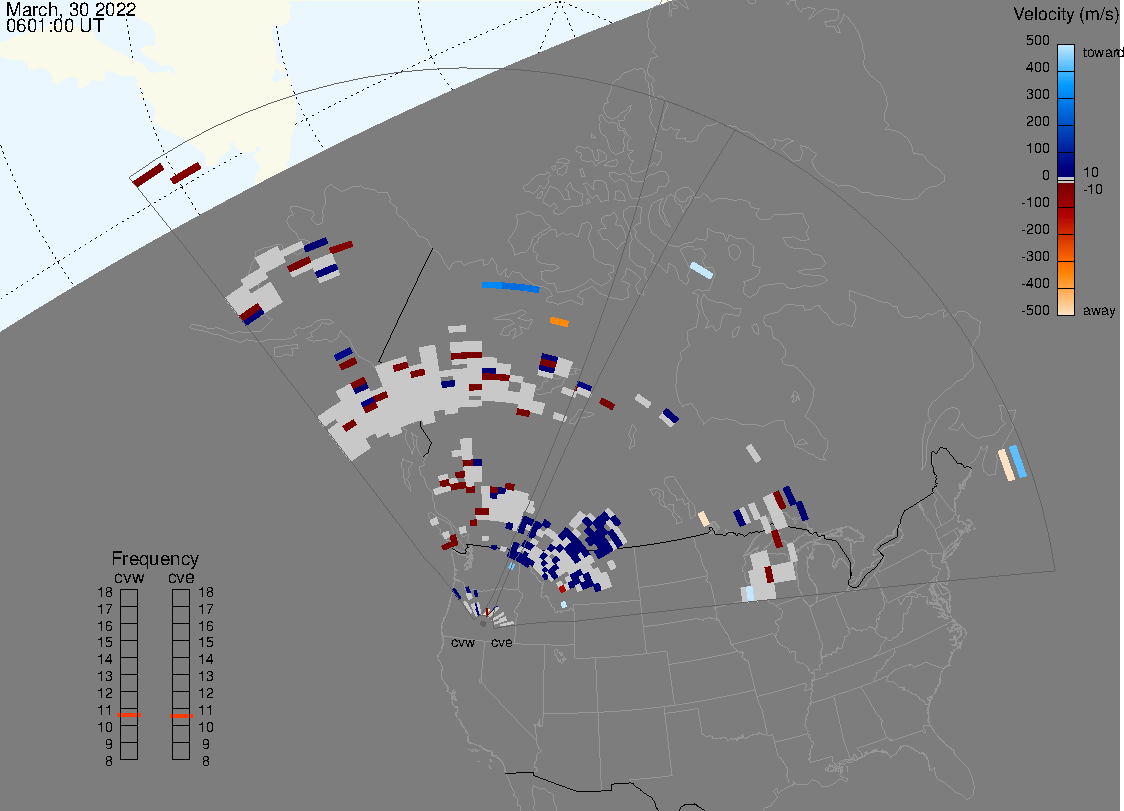Click the 10 label beside the color bar
The height and width of the screenshot is (811, 1124).
(1090, 172)
